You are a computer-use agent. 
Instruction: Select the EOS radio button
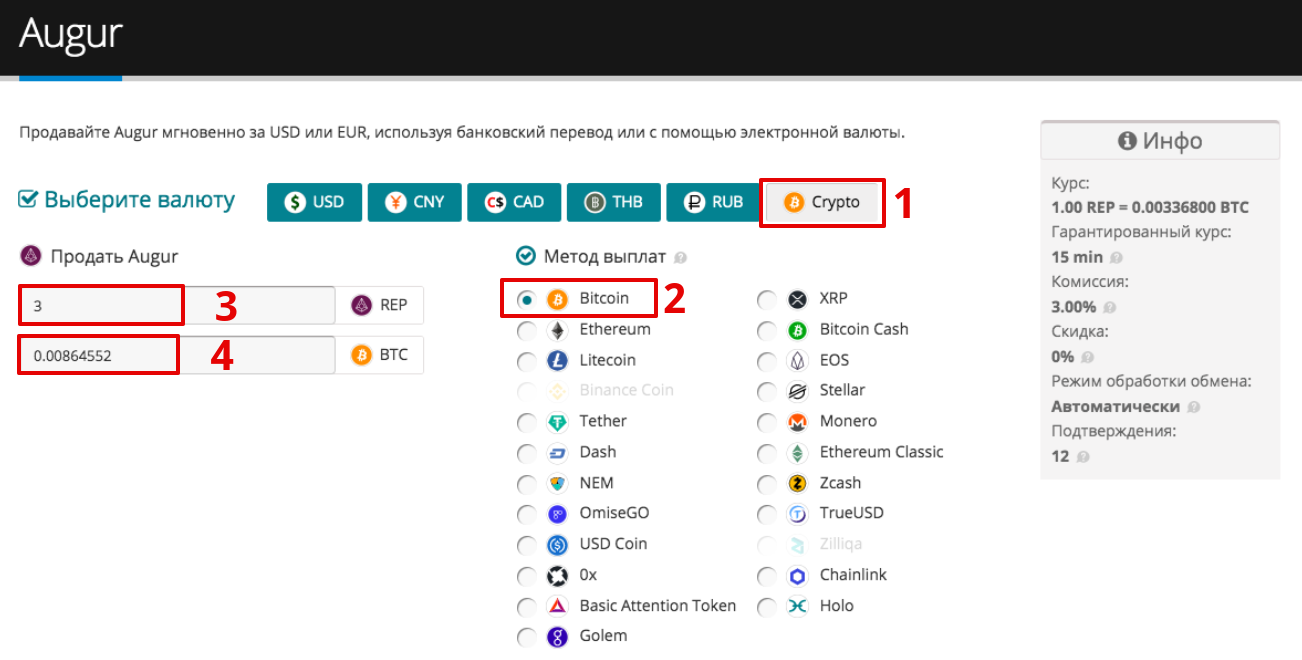click(766, 361)
